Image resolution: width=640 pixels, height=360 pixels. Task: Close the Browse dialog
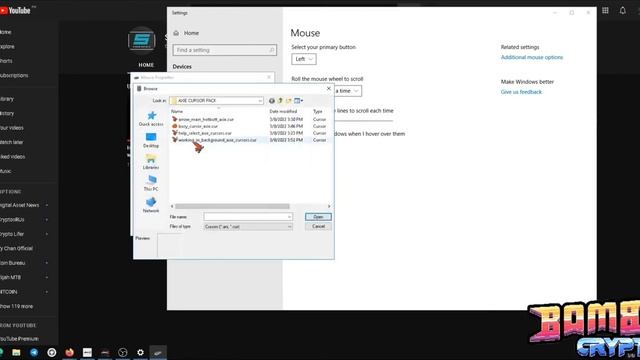click(329, 88)
